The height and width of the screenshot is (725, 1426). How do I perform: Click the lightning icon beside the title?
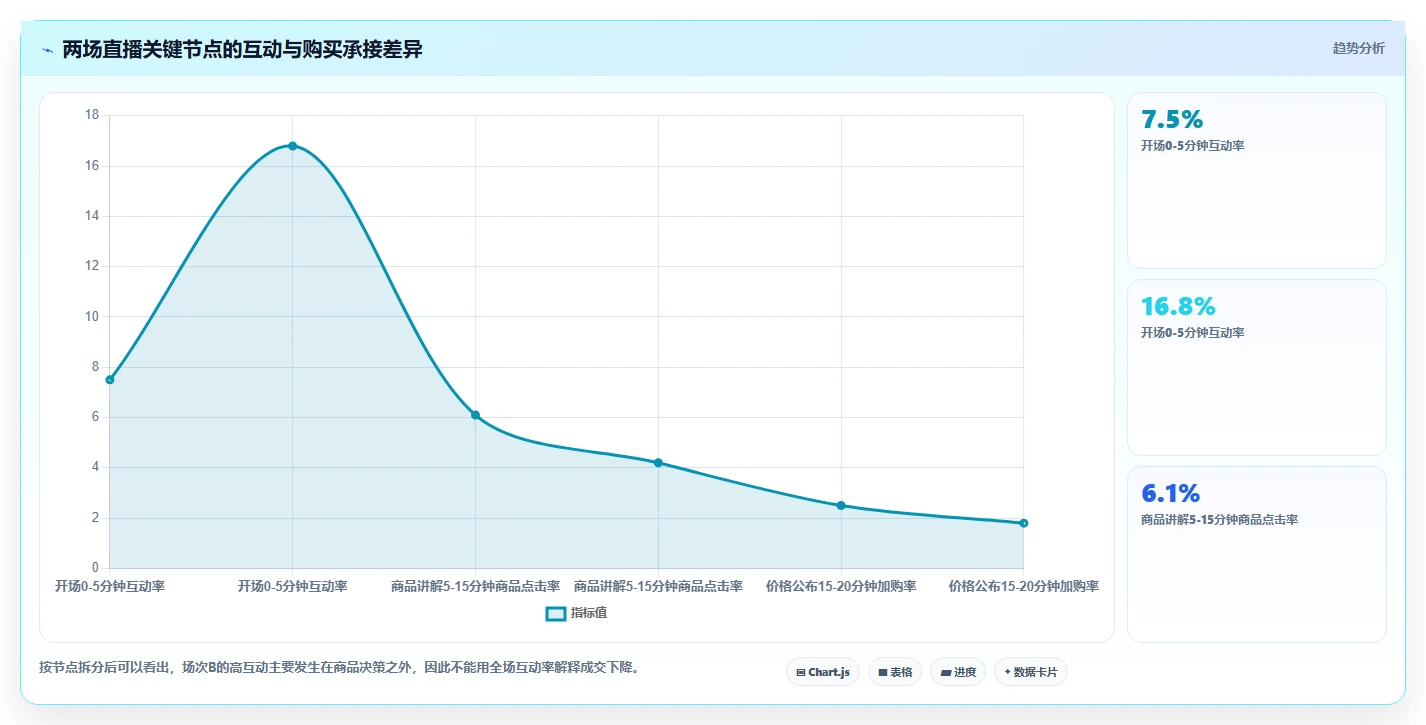(47, 50)
